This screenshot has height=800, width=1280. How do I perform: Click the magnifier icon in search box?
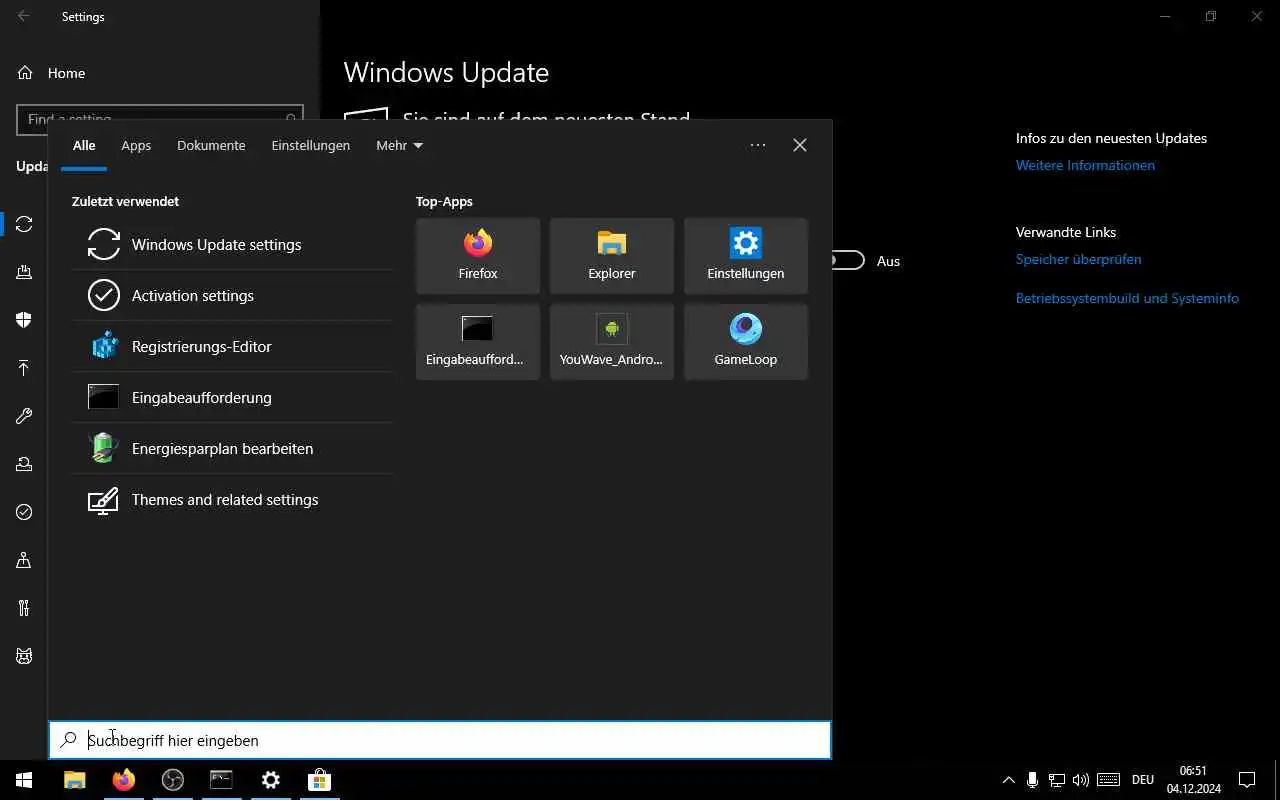[x=68, y=740]
